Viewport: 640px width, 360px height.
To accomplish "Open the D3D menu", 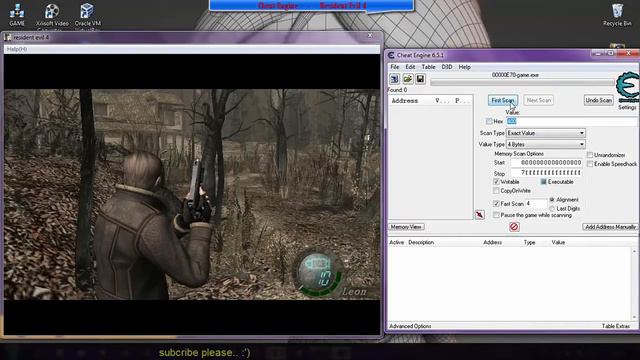I will click(x=447, y=67).
